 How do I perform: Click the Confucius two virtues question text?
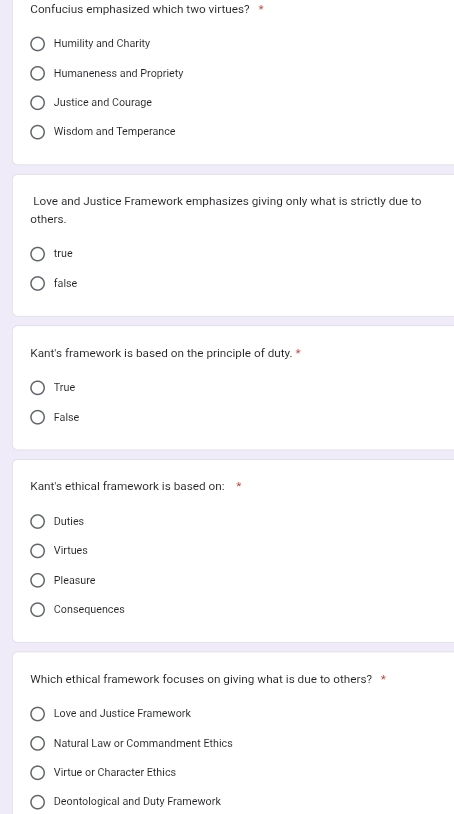(x=140, y=9)
